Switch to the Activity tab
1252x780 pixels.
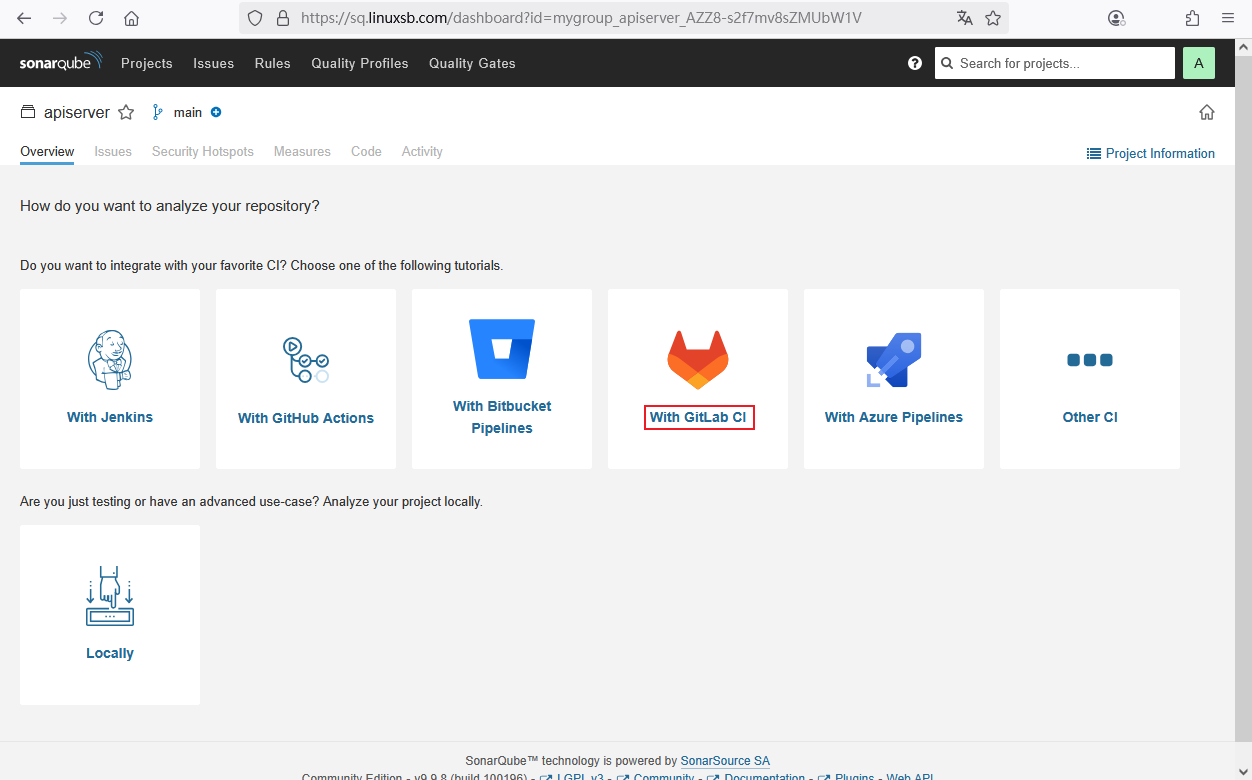point(422,152)
